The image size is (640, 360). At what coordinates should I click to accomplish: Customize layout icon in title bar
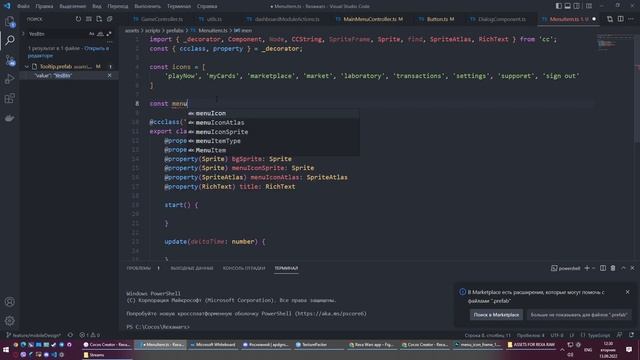point(589,6)
